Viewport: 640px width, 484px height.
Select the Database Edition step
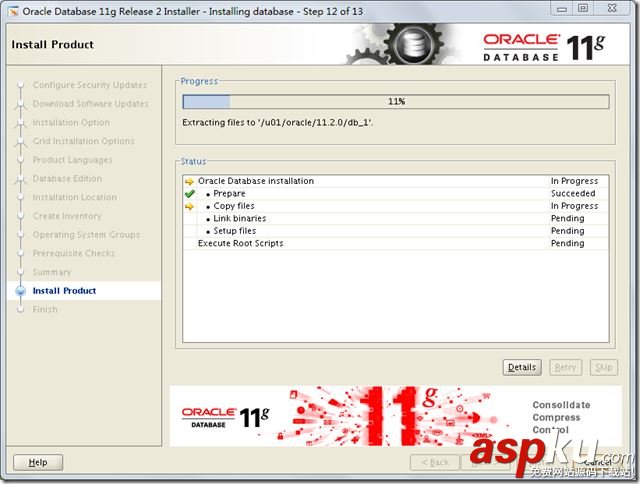[67, 178]
